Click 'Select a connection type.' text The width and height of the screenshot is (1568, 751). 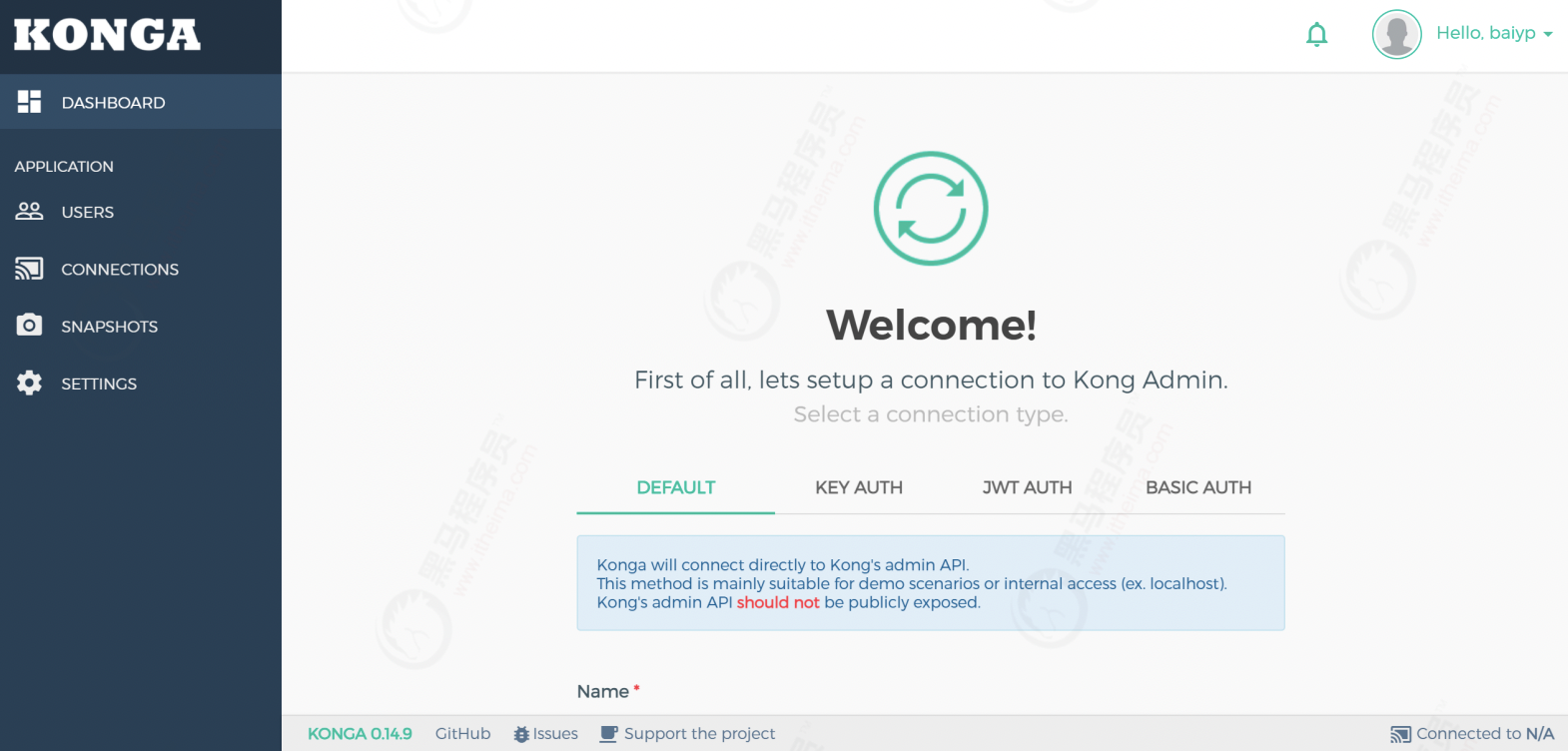tap(931, 413)
